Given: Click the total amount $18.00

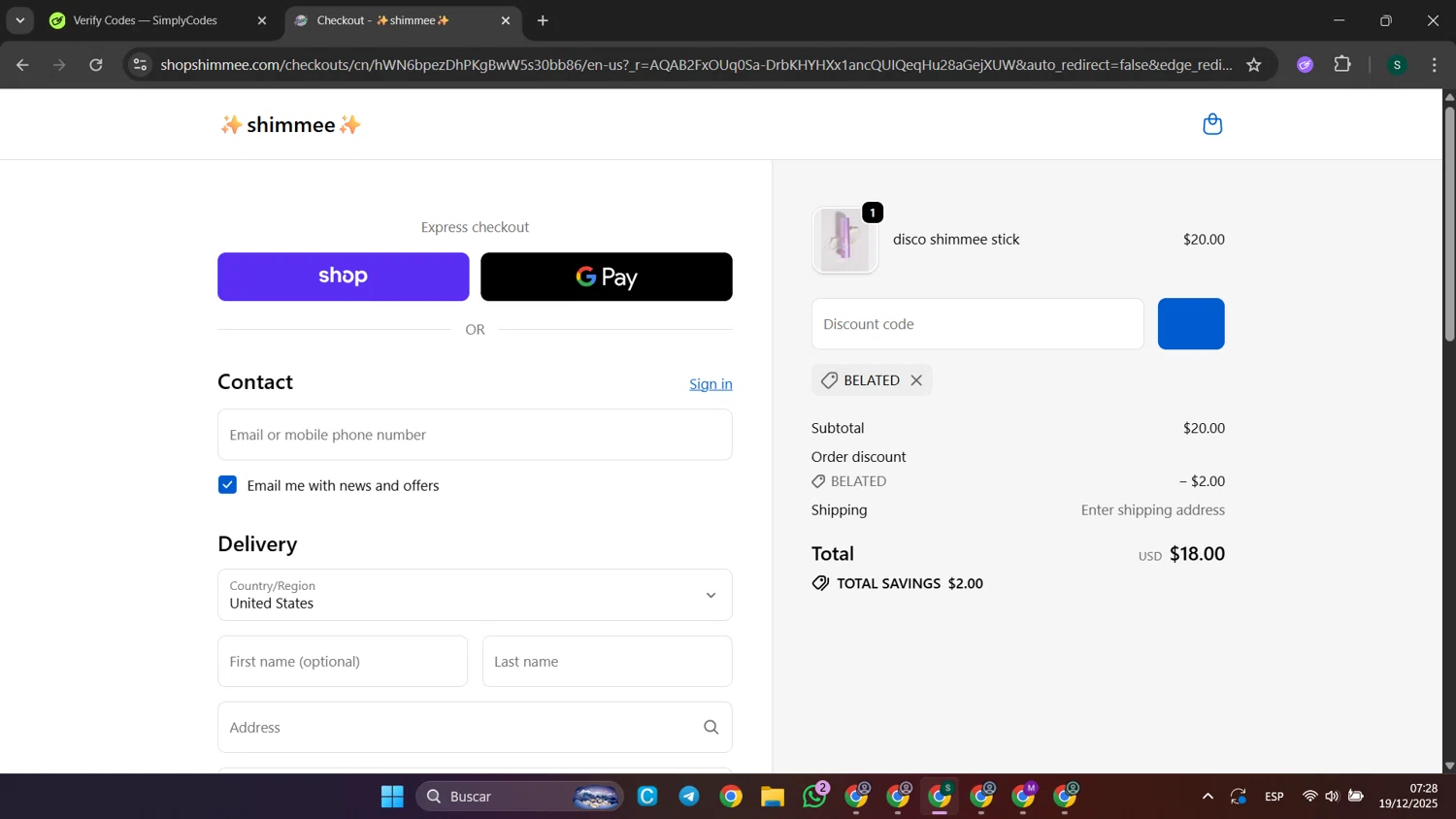Looking at the screenshot, I should tap(1197, 554).
